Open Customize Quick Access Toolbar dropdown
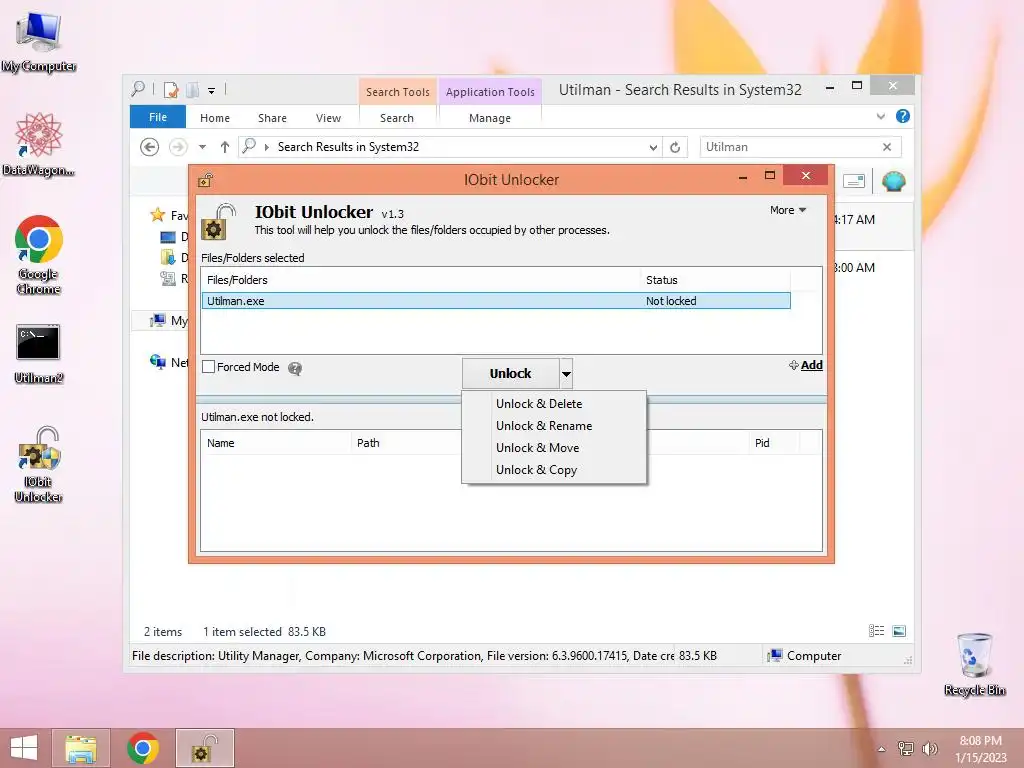 (212, 91)
